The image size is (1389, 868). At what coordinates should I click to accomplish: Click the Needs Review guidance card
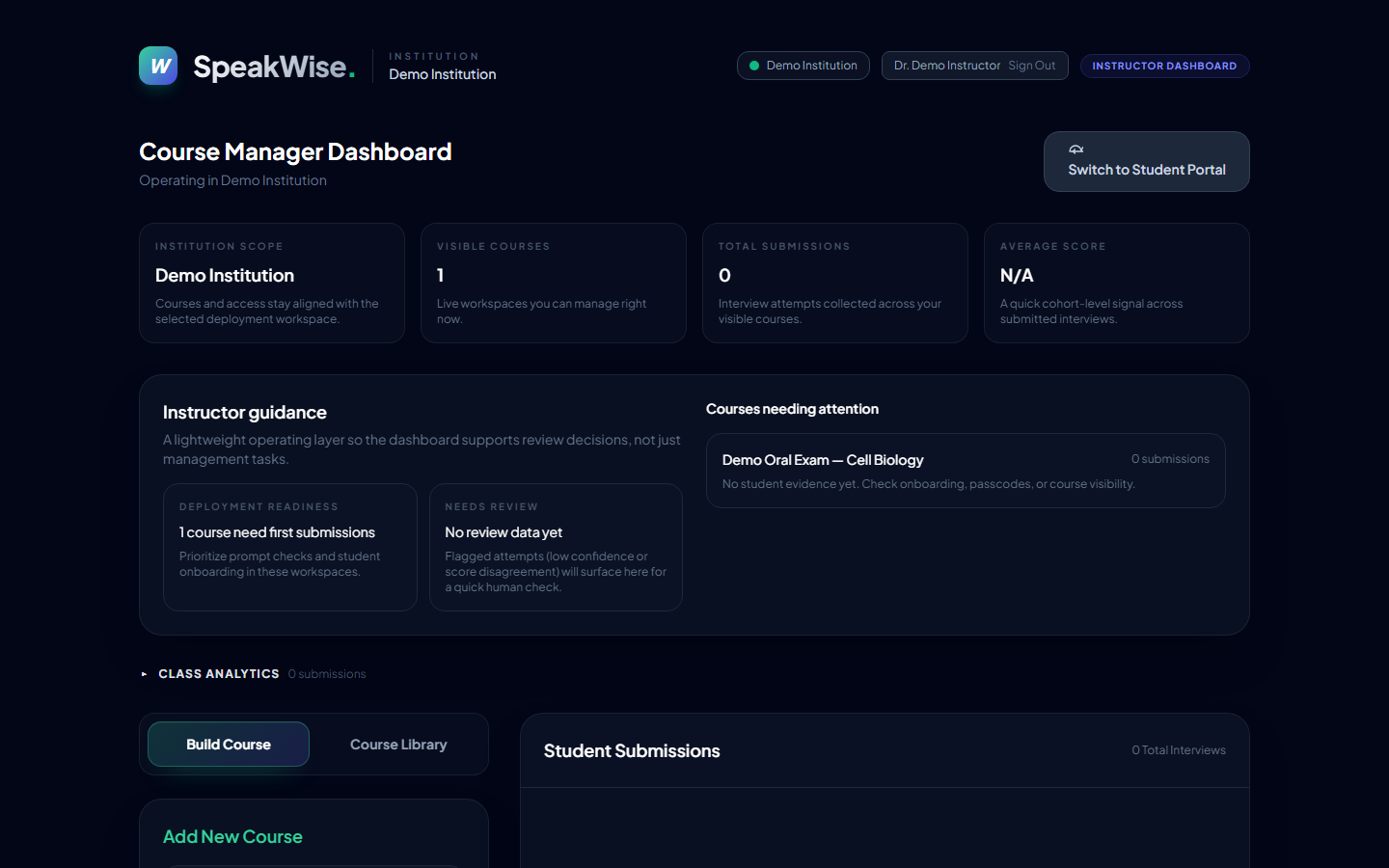[x=556, y=547]
